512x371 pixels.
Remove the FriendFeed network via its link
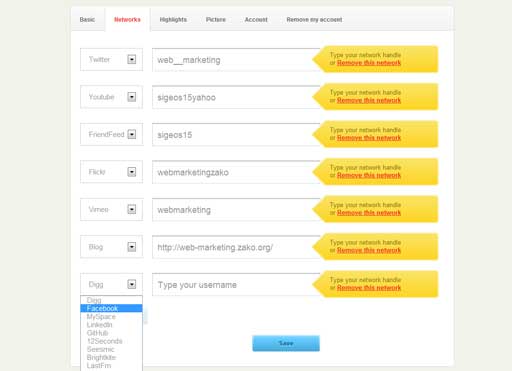369,138
